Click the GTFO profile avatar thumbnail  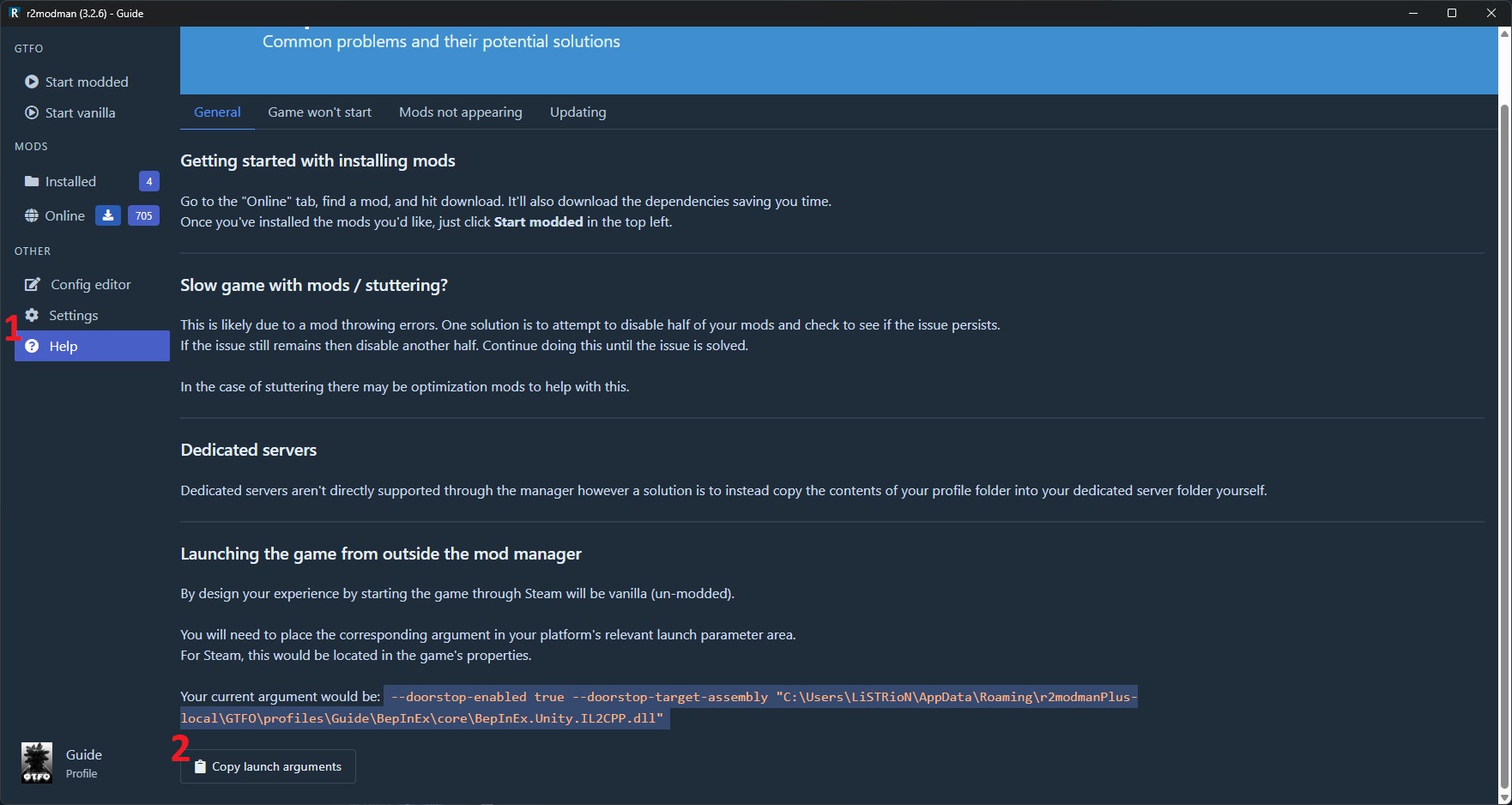[37, 763]
